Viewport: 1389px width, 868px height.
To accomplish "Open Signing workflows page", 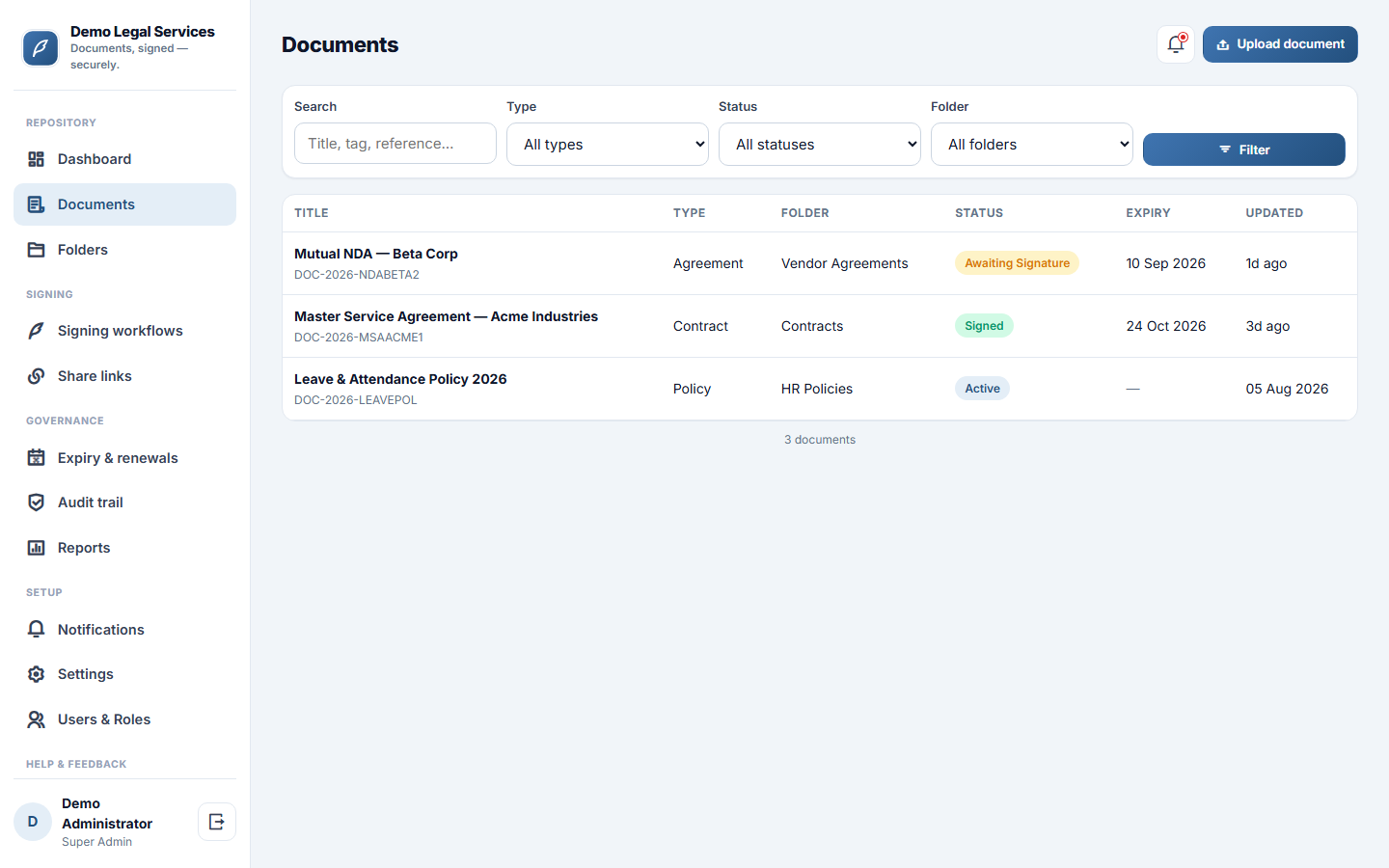I will [x=124, y=331].
